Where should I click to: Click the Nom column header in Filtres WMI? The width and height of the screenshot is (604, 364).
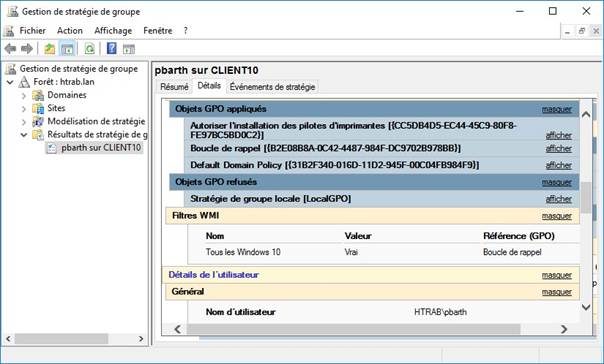point(215,236)
